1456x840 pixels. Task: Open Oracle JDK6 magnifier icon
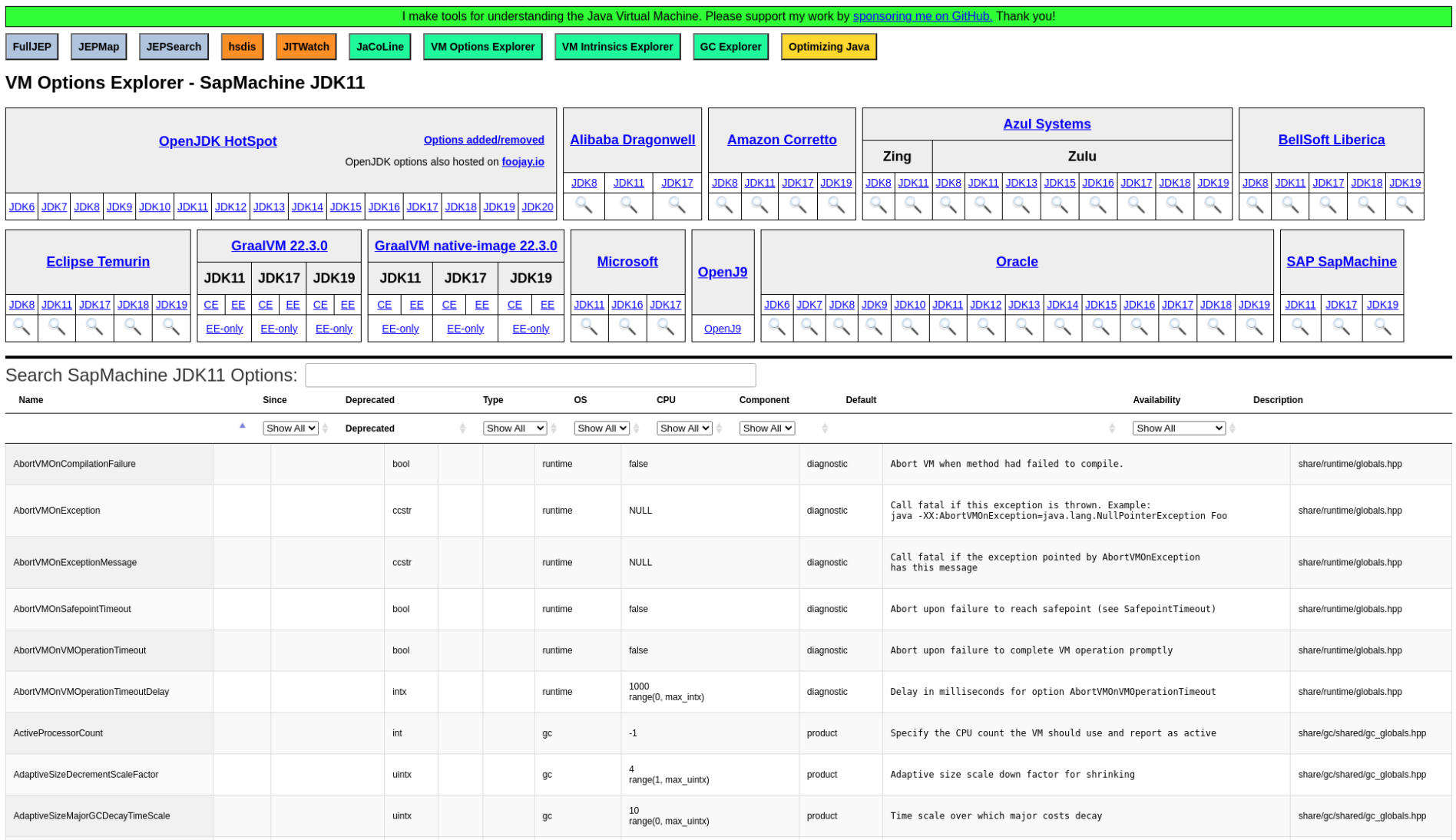tap(776, 327)
